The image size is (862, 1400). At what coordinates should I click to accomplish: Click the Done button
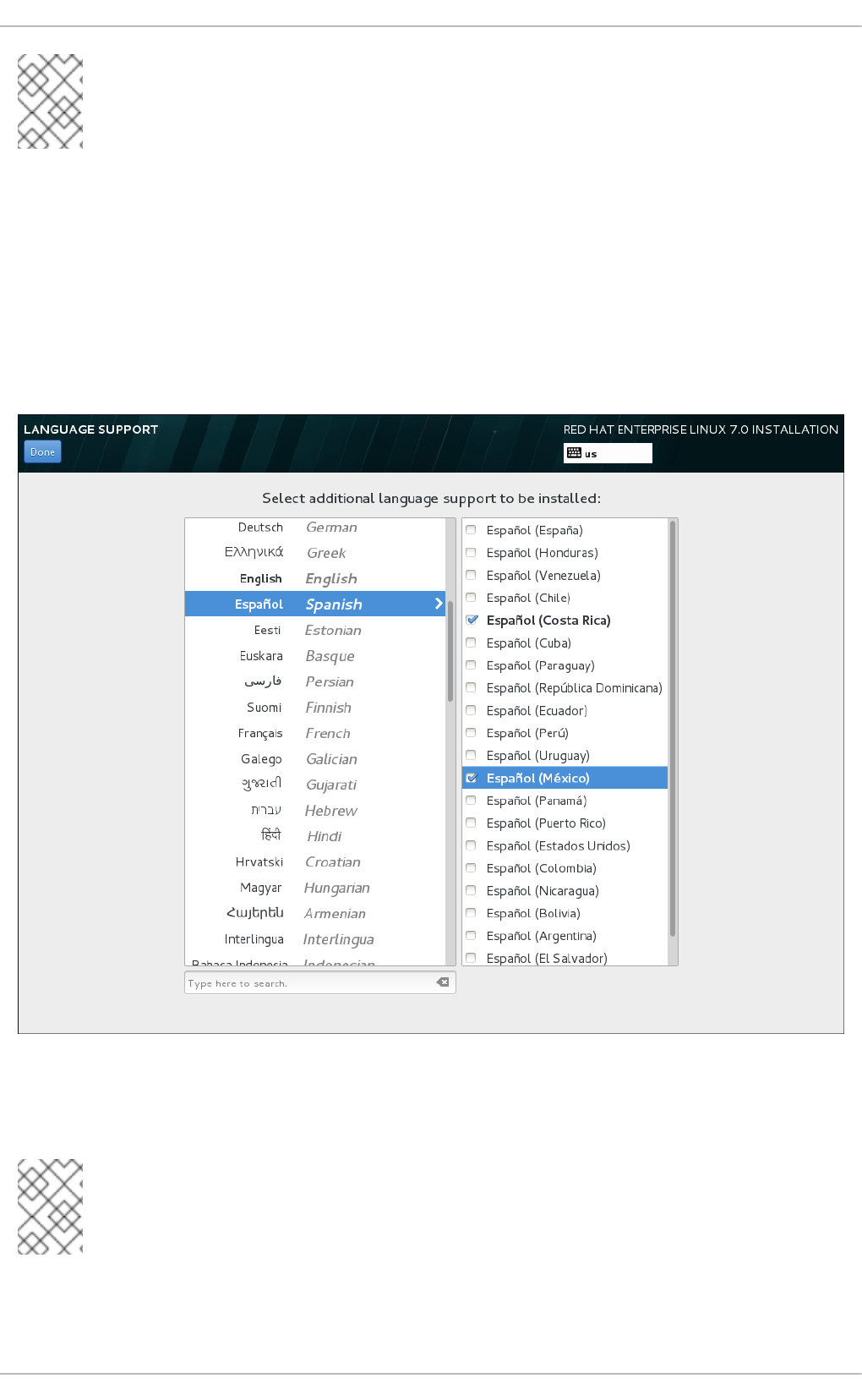pos(42,451)
